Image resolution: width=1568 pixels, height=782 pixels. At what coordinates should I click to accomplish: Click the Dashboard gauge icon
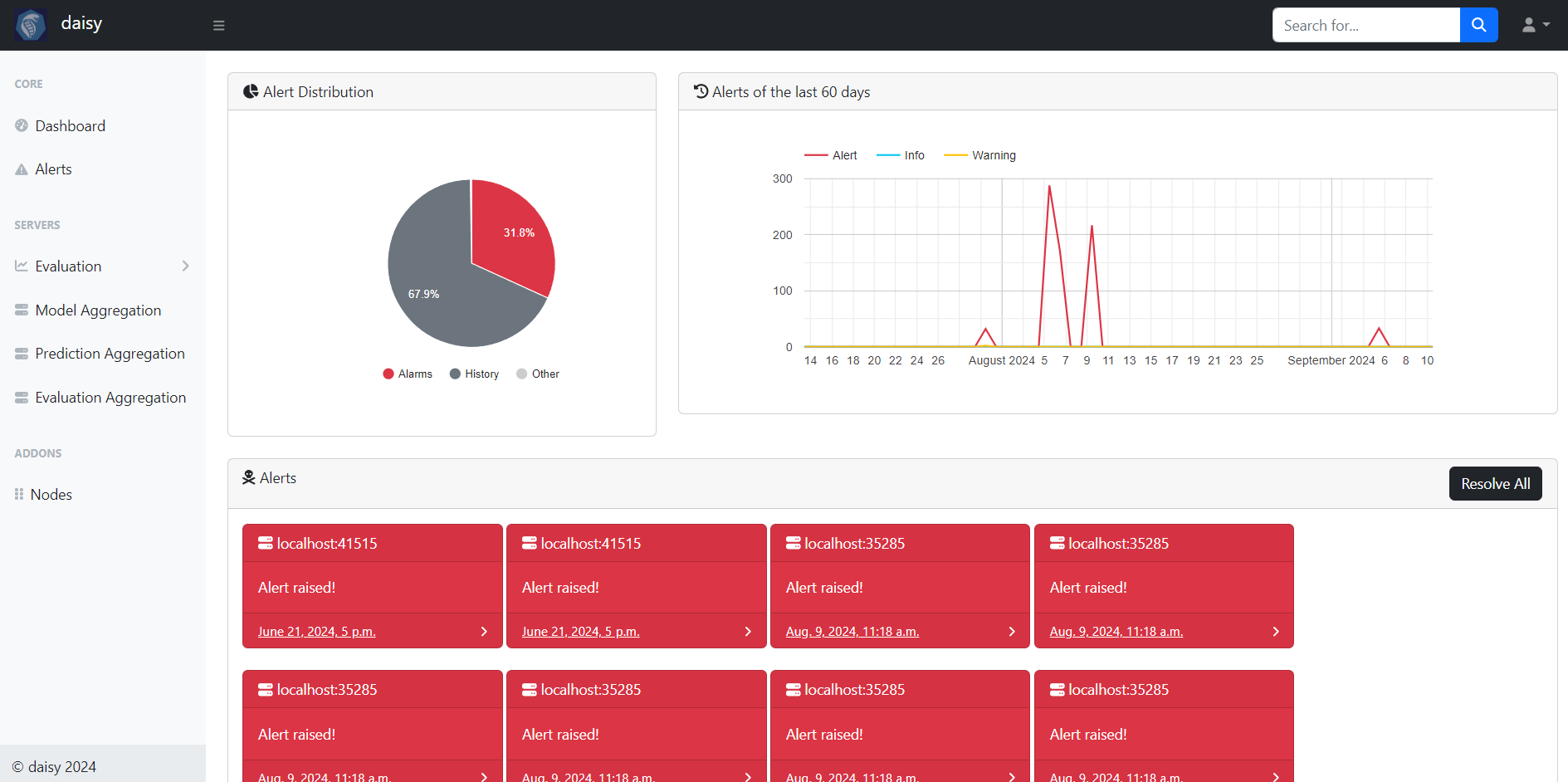coord(22,125)
